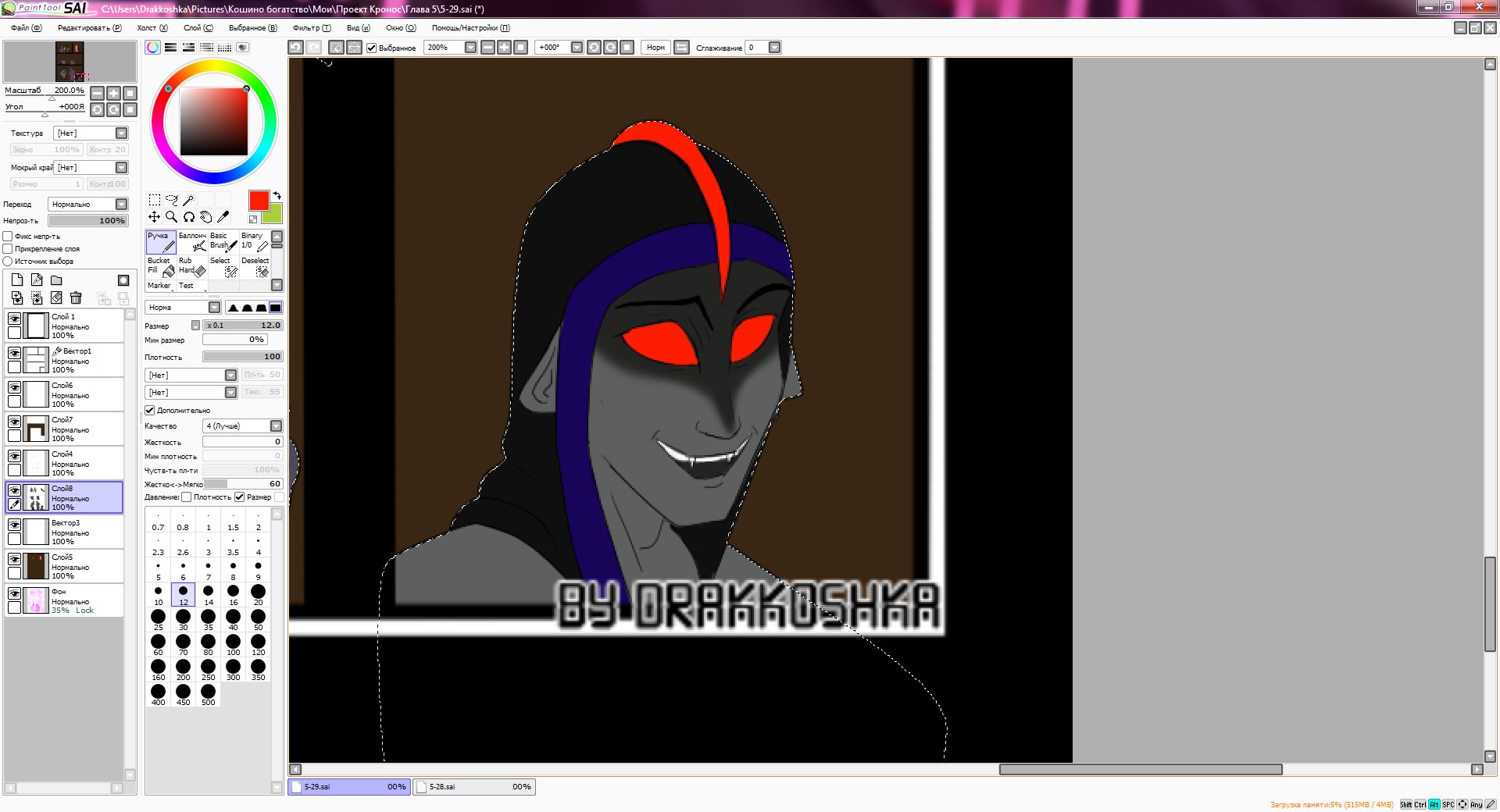The width and height of the screenshot is (1500, 812).
Task: Select the Bucket Fill tool
Action: (160, 266)
